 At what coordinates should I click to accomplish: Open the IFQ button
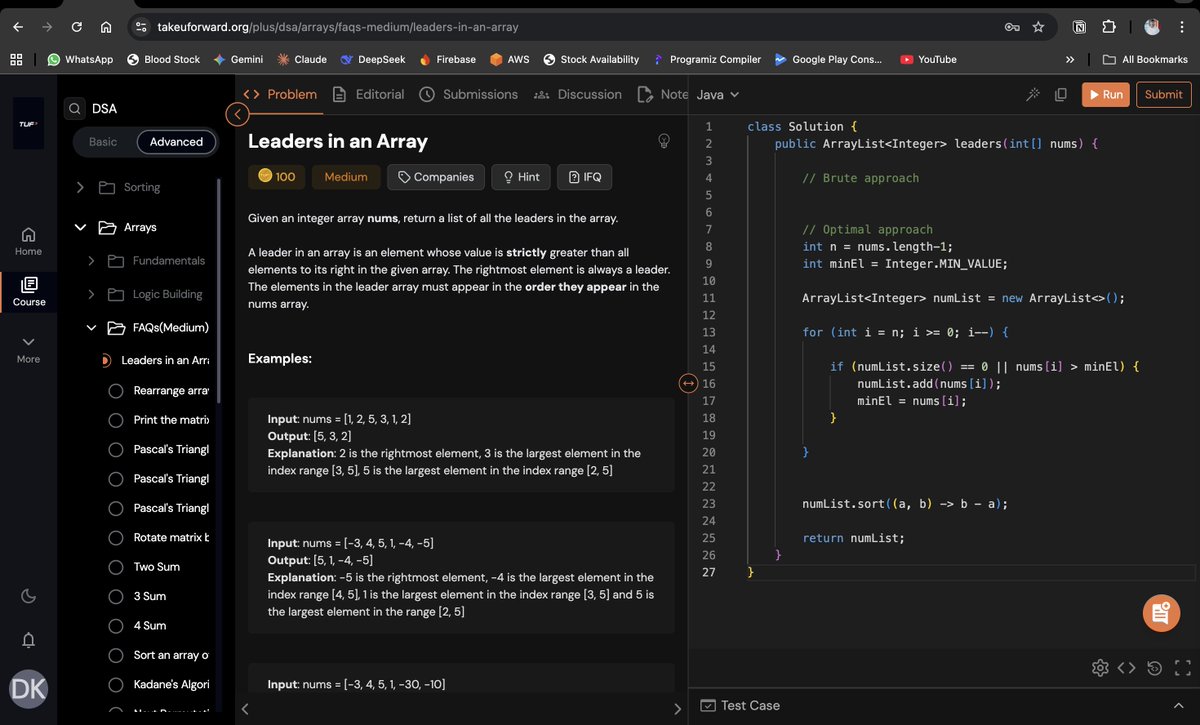coord(584,177)
